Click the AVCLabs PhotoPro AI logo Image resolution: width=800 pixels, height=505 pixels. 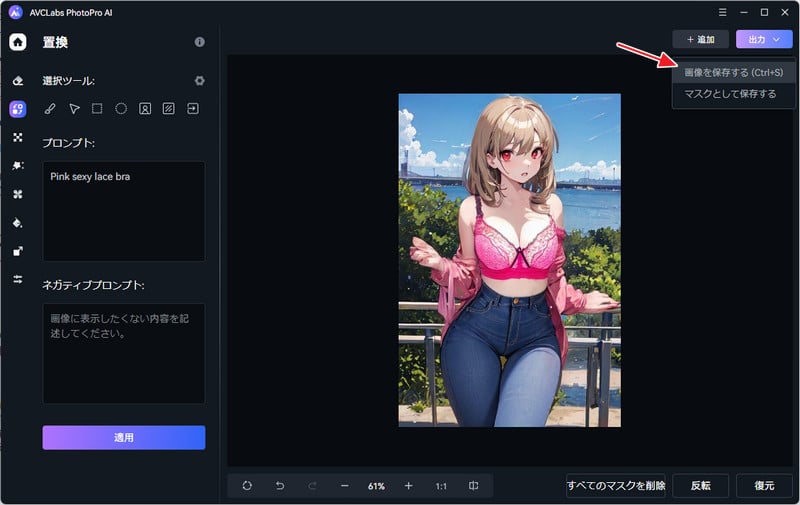pyautogui.click(x=16, y=12)
